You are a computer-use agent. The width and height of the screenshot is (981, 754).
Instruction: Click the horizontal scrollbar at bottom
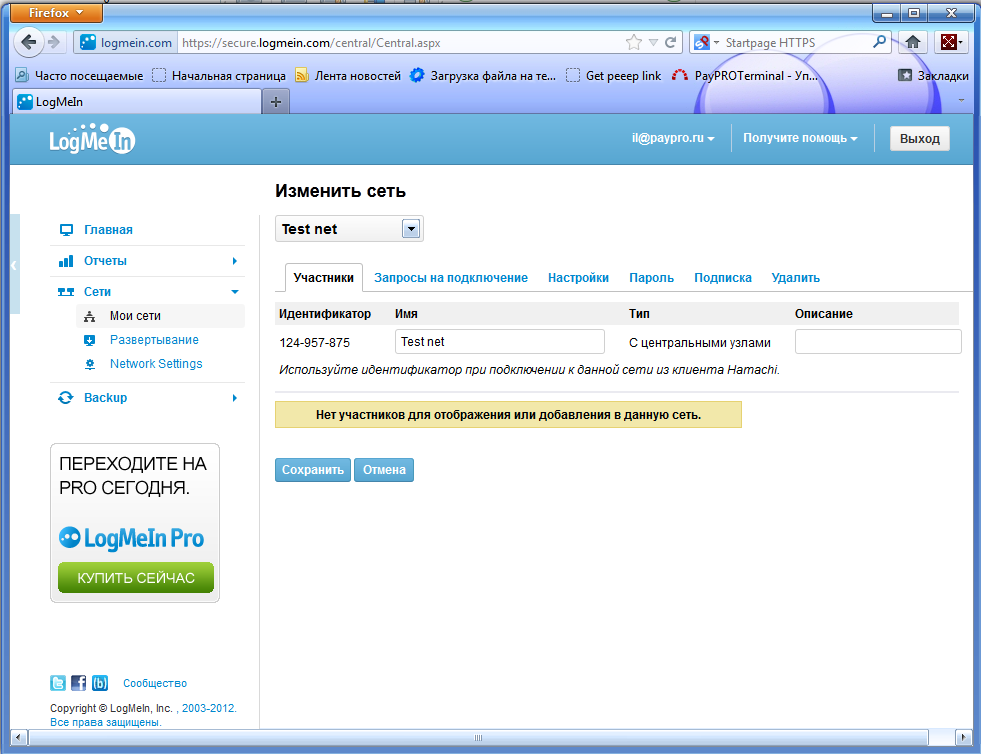[x=478, y=738]
